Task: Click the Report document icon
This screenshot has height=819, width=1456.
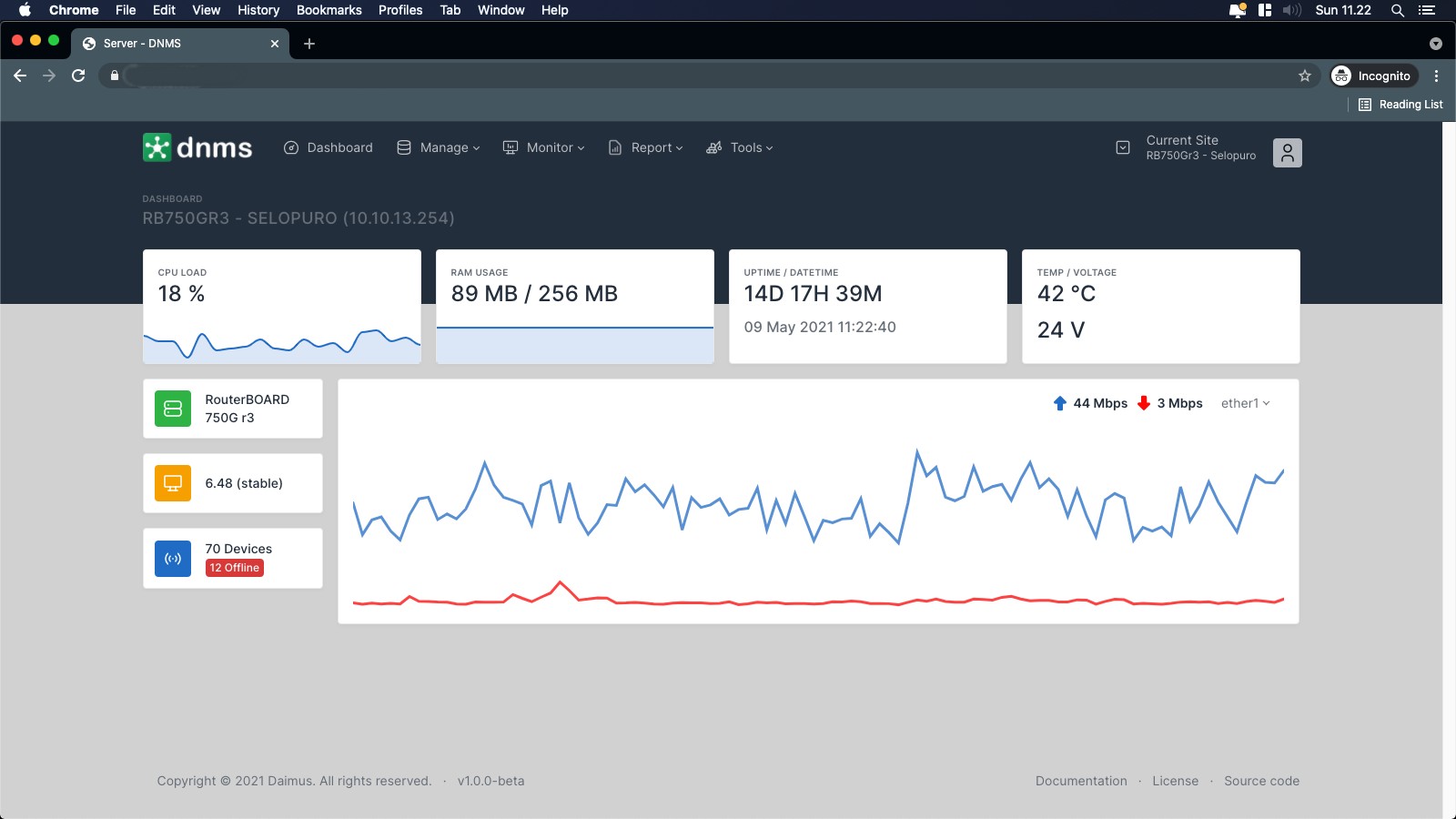Action: [614, 147]
